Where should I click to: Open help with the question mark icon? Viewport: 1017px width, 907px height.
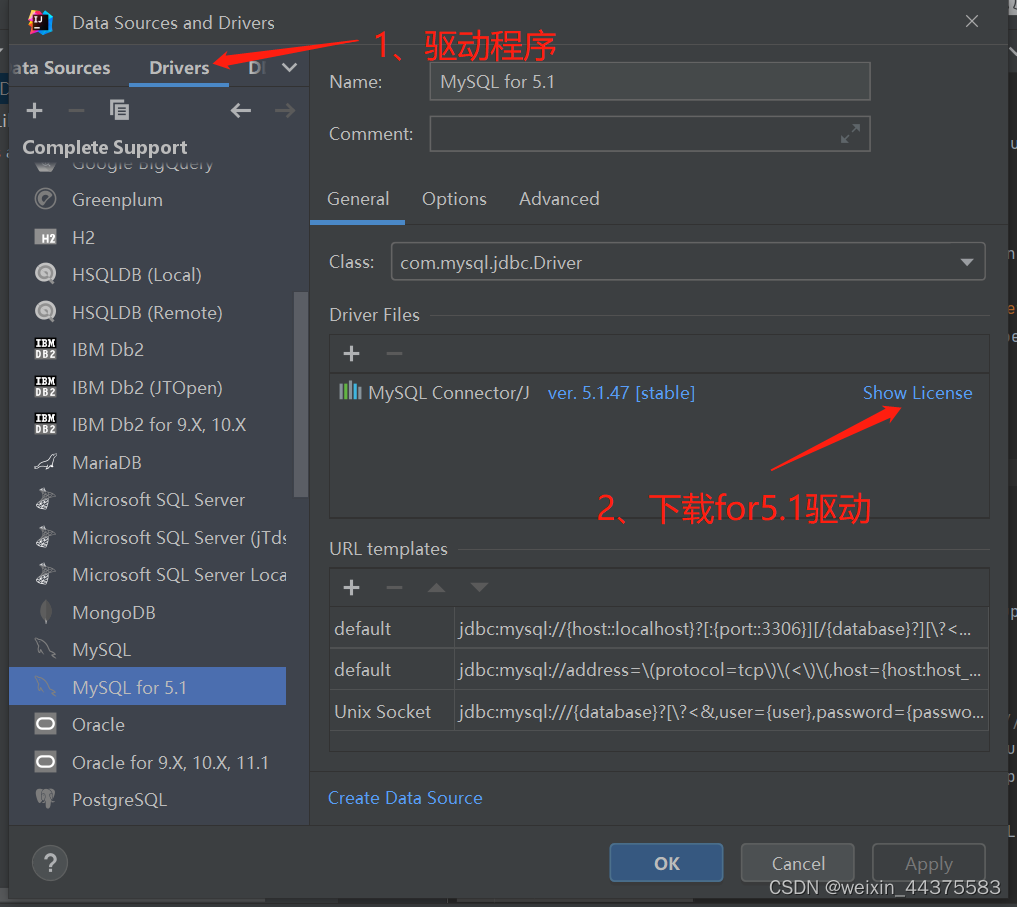click(x=50, y=863)
